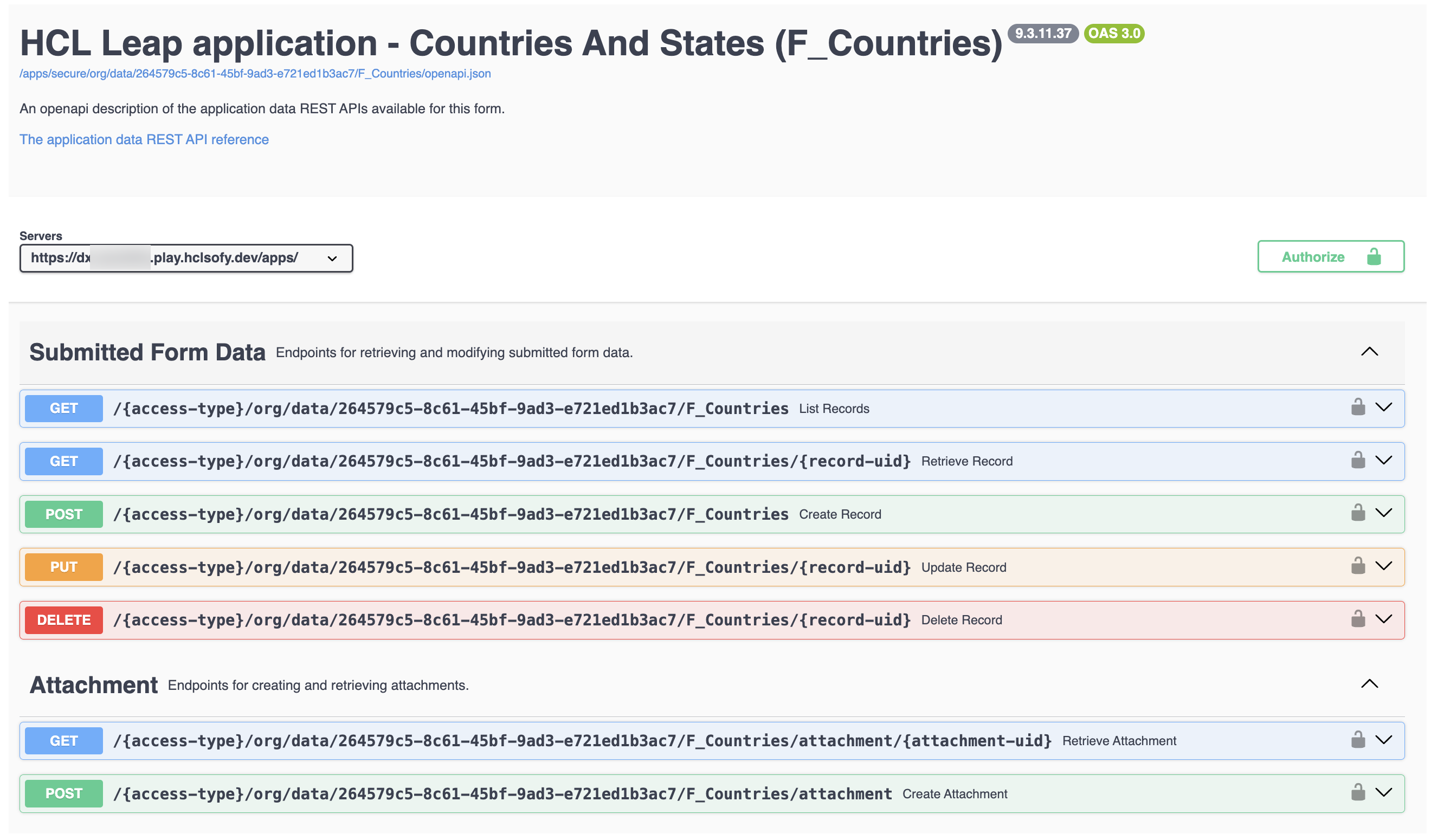Screen dimensions: 1431x840
Task: Expand the Create Attachment endpoint chevron
Action: click(x=1384, y=793)
